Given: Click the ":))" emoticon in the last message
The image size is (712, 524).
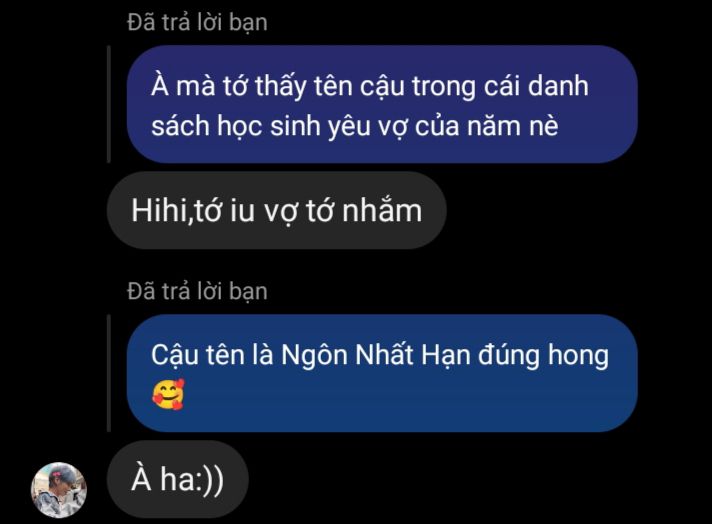Looking at the screenshot, I should pos(209,480).
